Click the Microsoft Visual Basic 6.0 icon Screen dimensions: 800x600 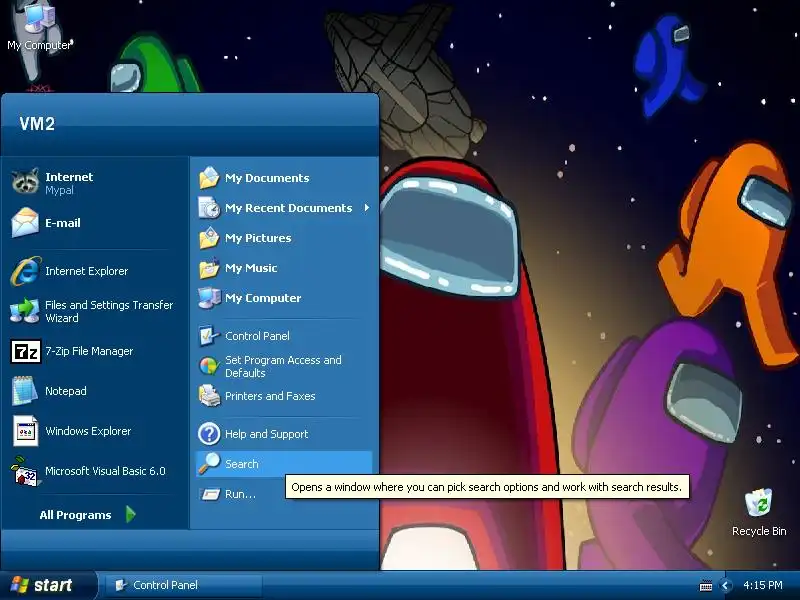click(x=25, y=471)
